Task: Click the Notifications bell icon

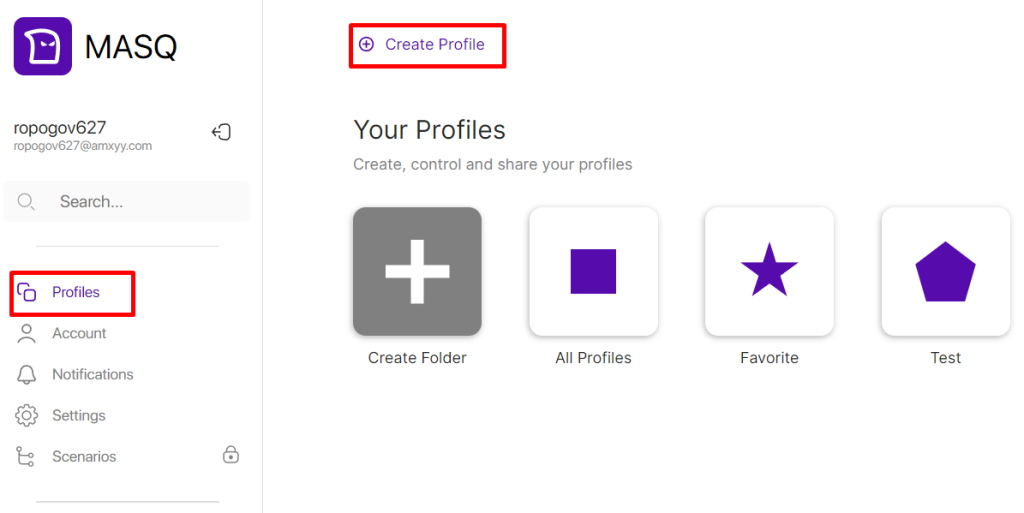Action: pos(27,375)
